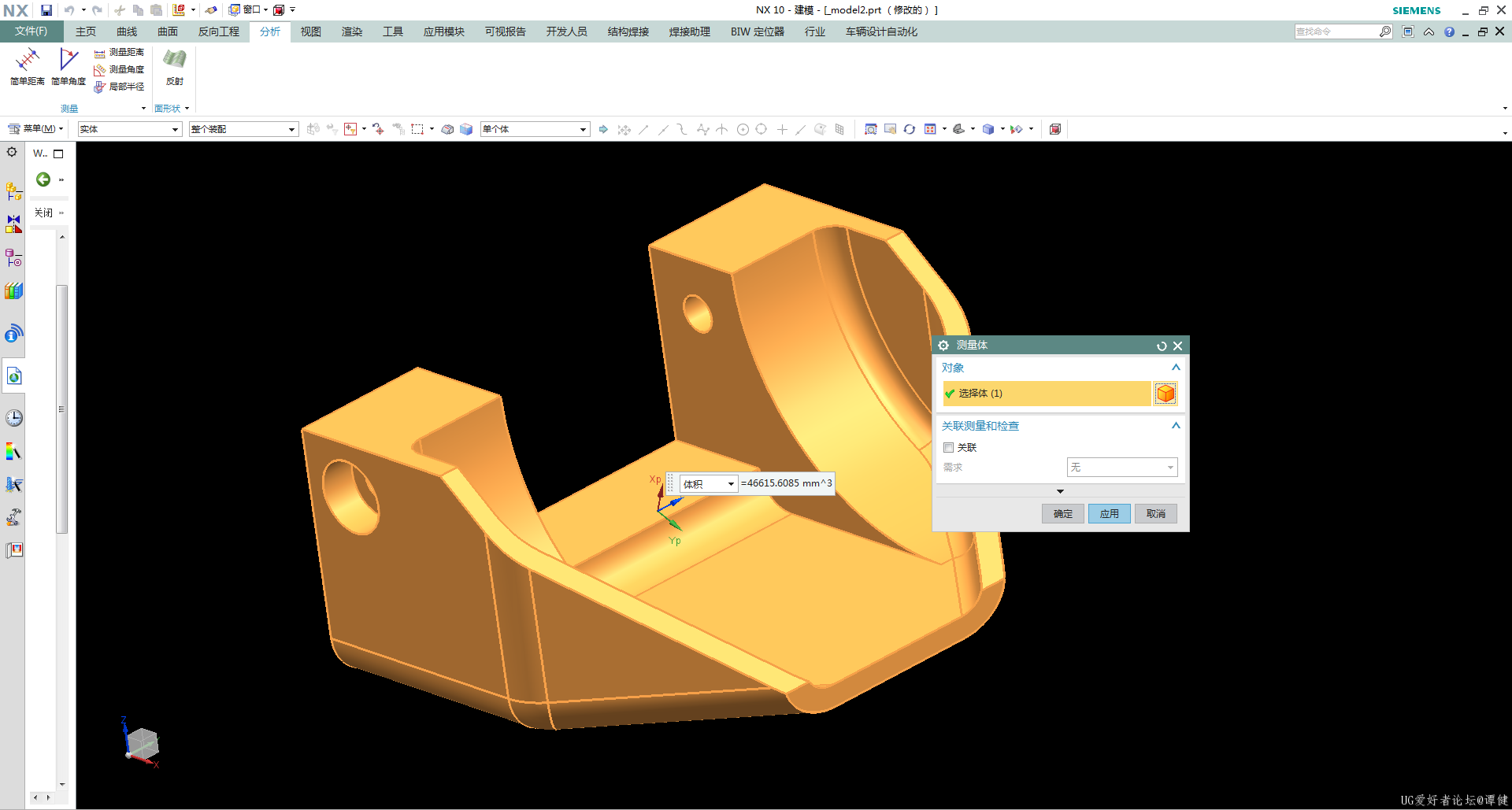Open the Part Navigator sidebar icon

click(13, 257)
